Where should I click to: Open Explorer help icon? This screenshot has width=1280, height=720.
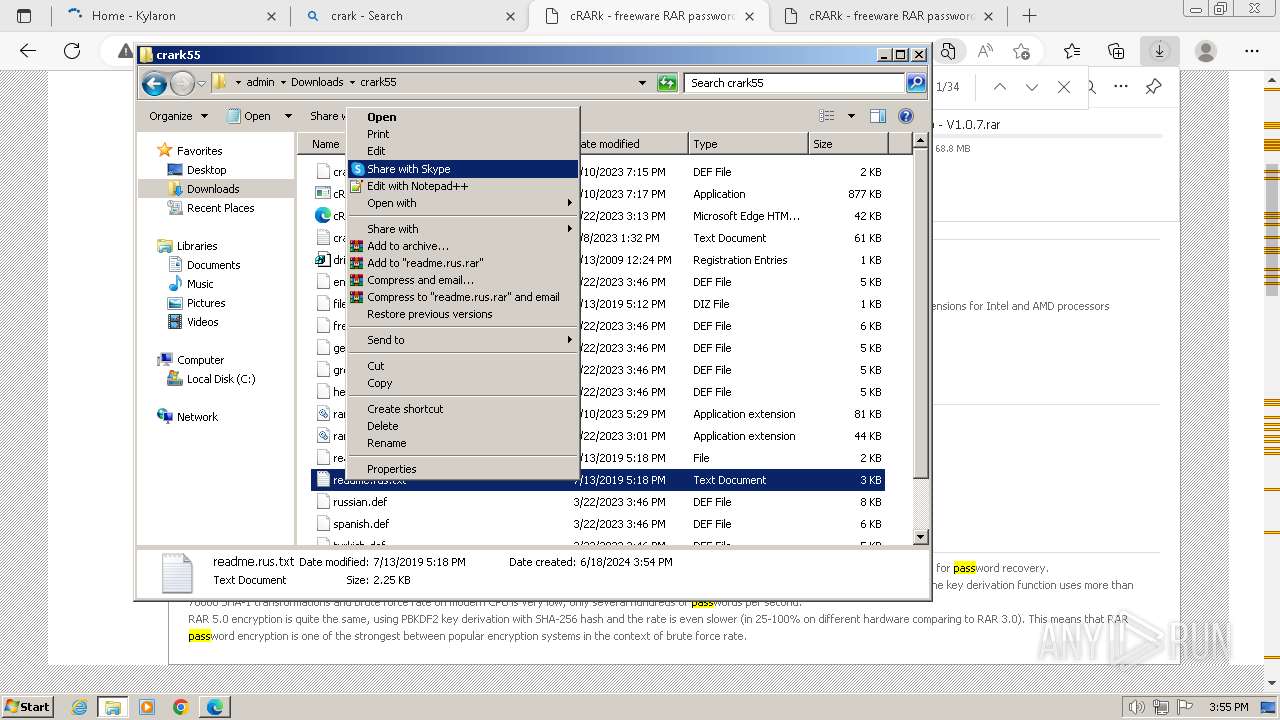[x=906, y=116]
